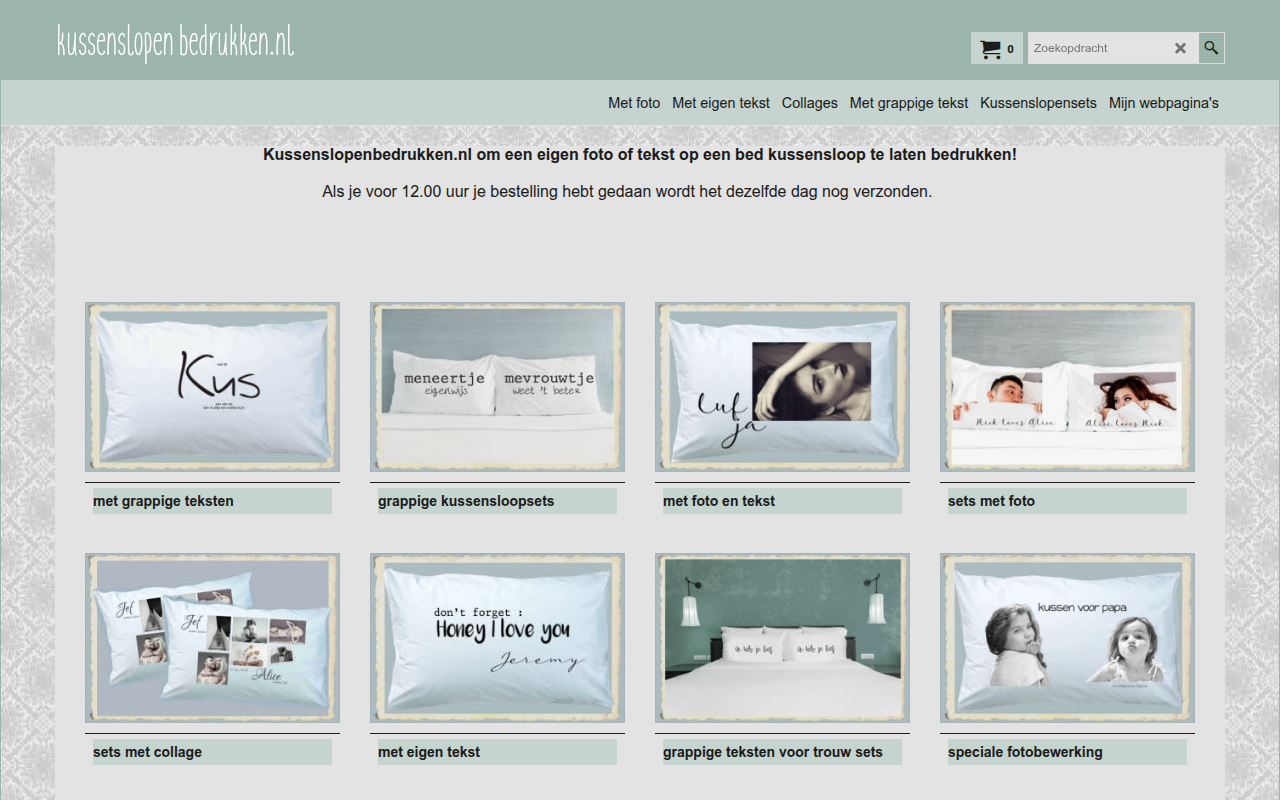Open the Kus pillow thumbnail
Viewport: 1280px width, 800px height.
point(212,387)
